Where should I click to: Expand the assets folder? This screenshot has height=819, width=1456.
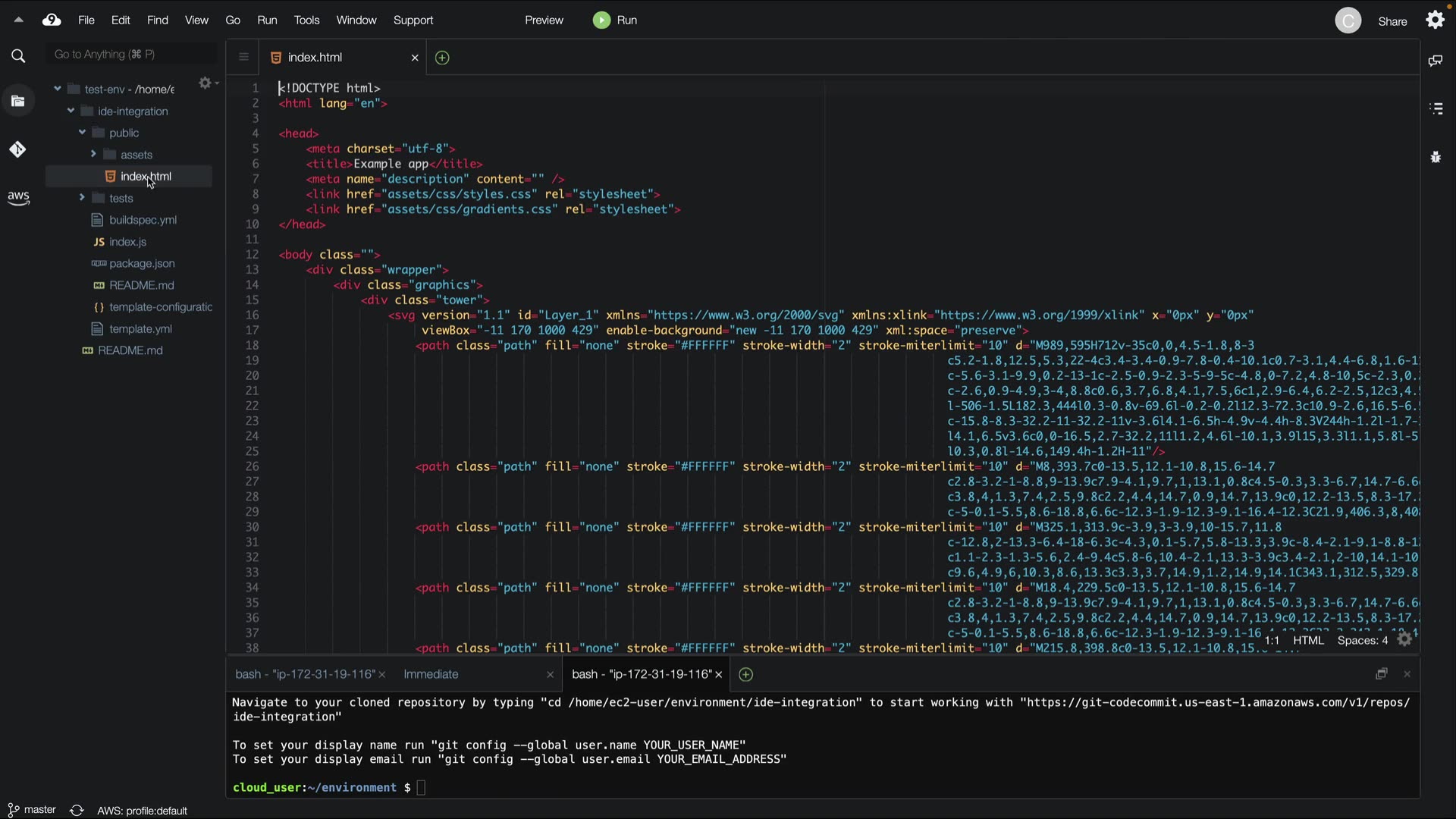[x=93, y=155]
